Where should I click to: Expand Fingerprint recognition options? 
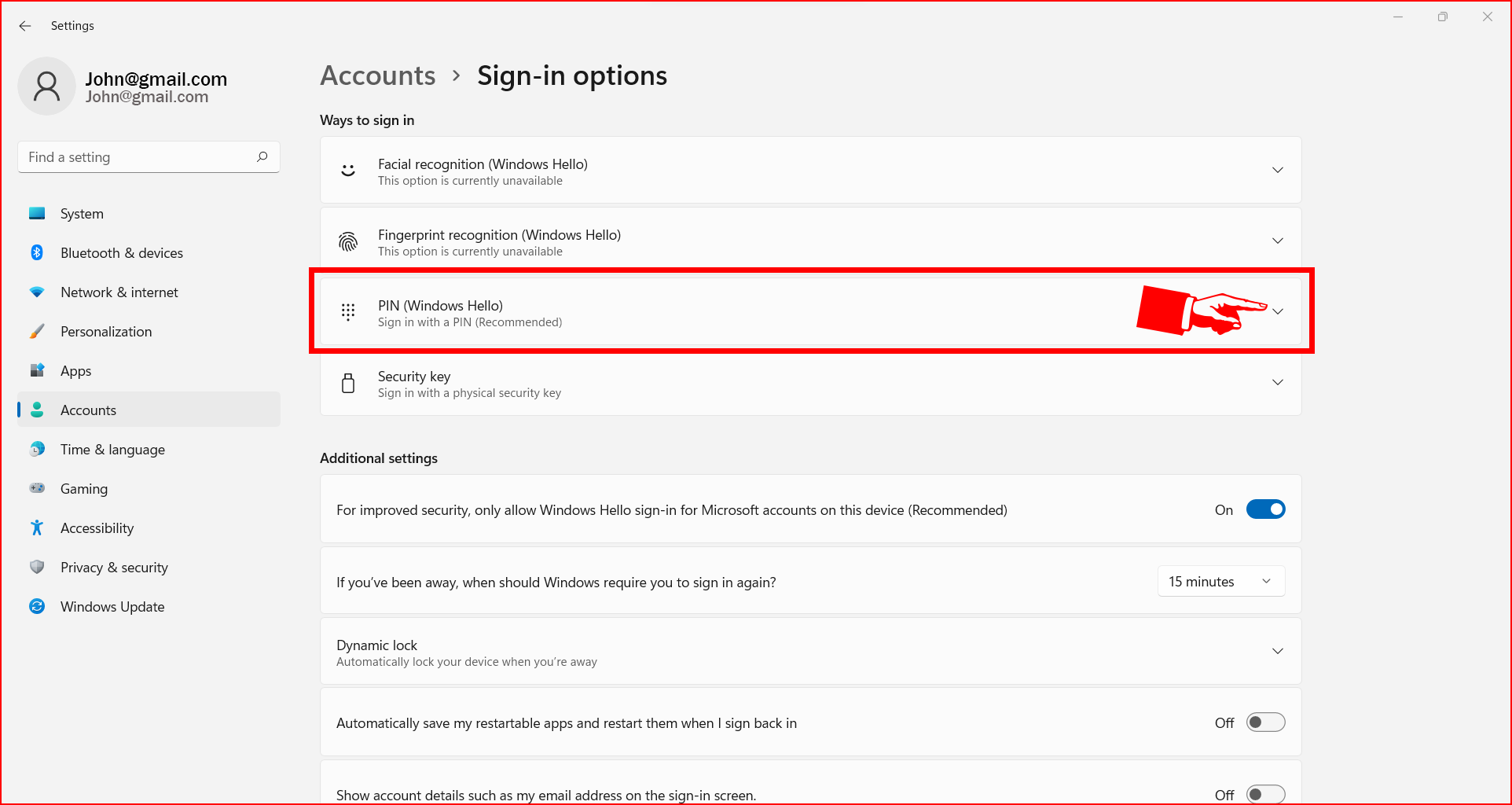coord(1278,241)
